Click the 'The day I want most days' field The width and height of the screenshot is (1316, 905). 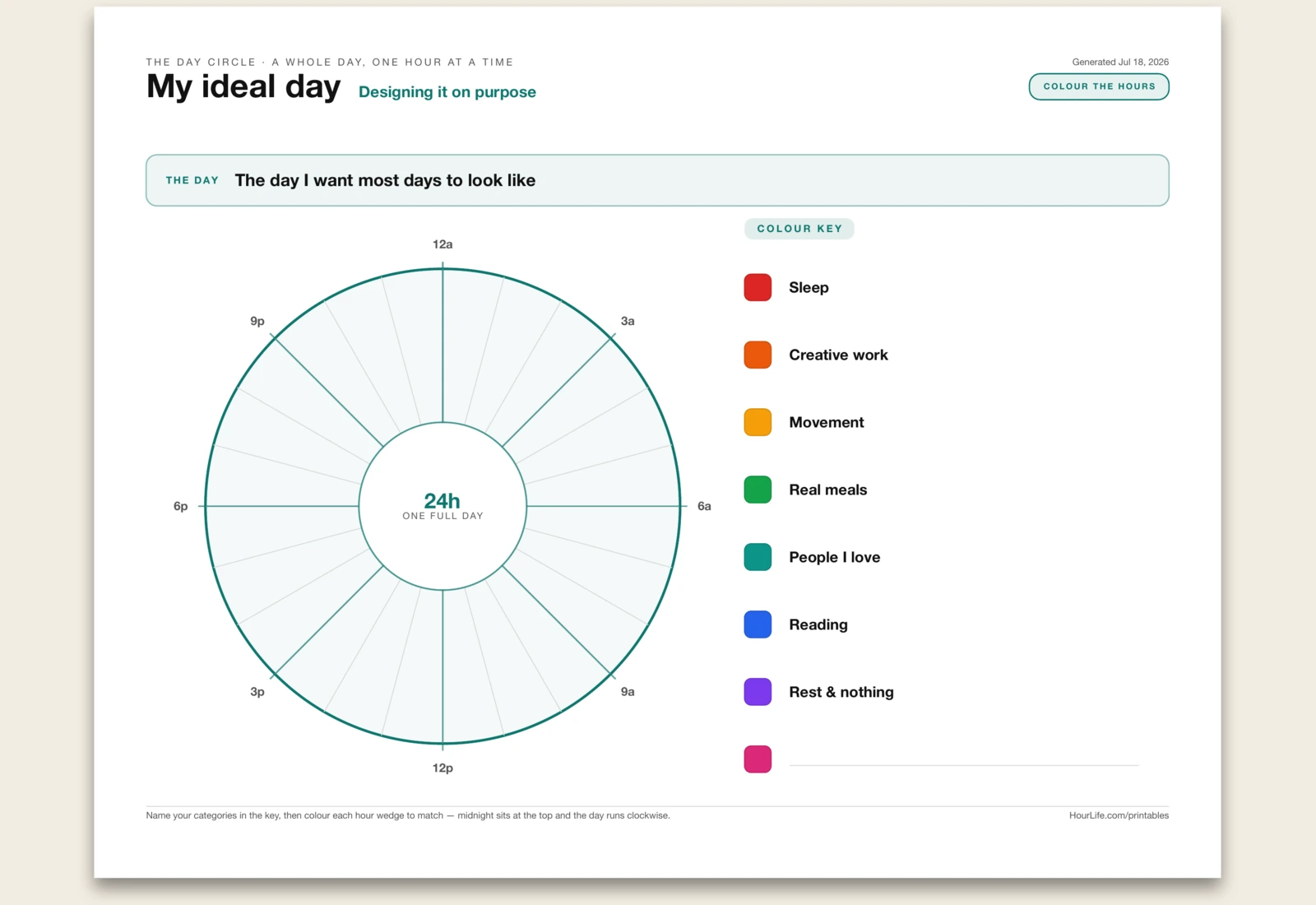[657, 180]
